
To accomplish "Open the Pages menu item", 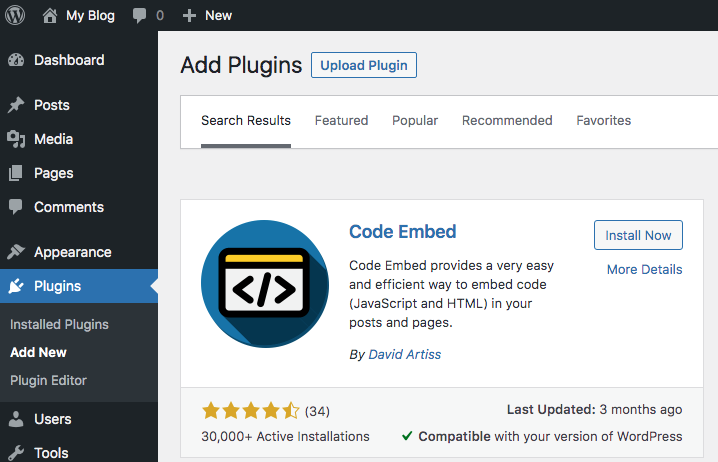I will 54,174.
